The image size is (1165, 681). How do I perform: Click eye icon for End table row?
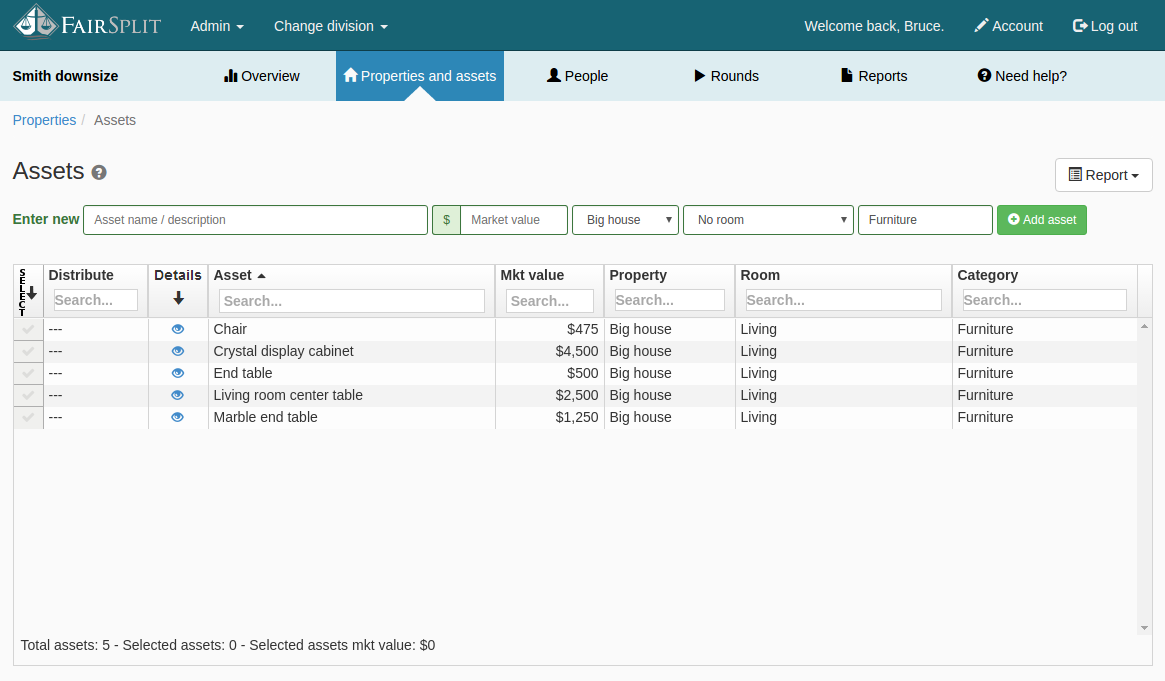tap(178, 373)
